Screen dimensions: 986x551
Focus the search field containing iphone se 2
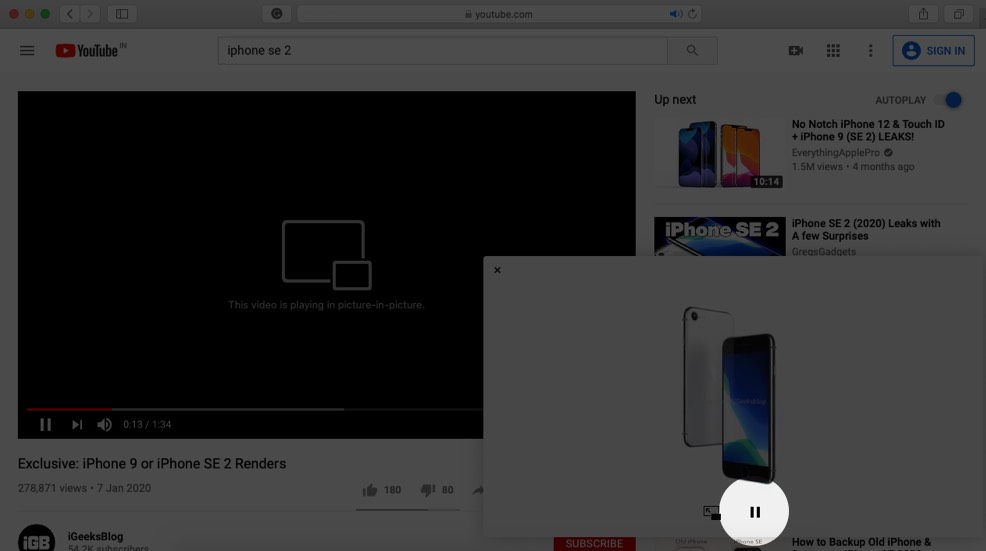(443, 50)
